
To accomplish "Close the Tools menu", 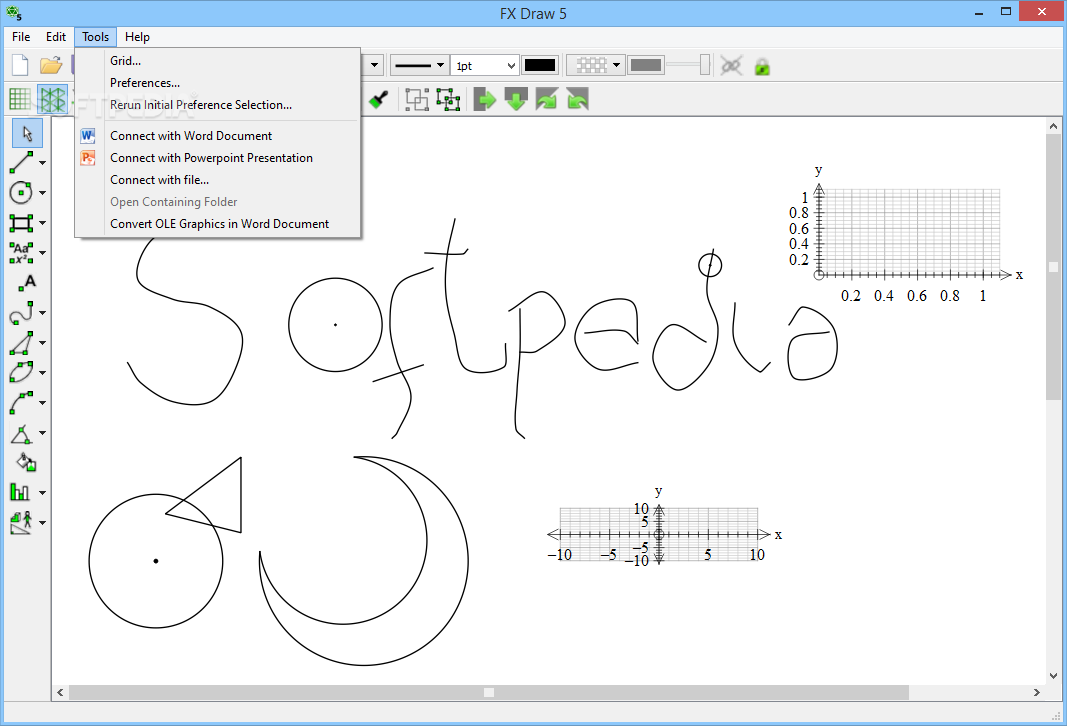I will tap(95, 37).
